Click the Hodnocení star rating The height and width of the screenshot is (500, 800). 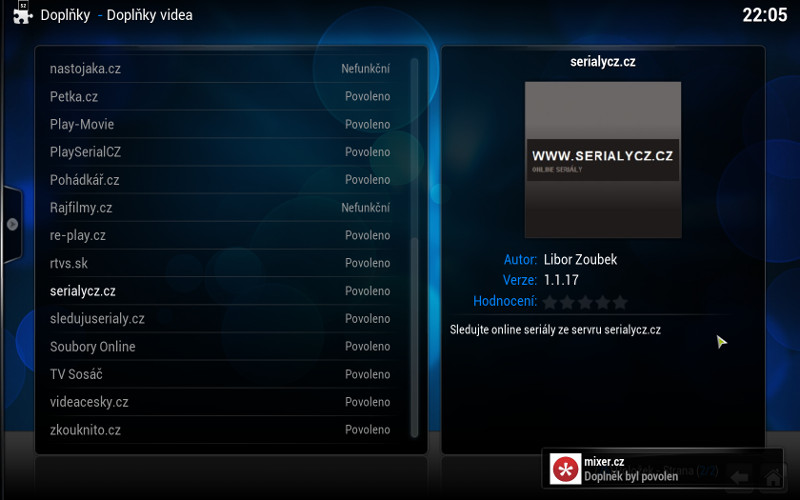coord(585,302)
